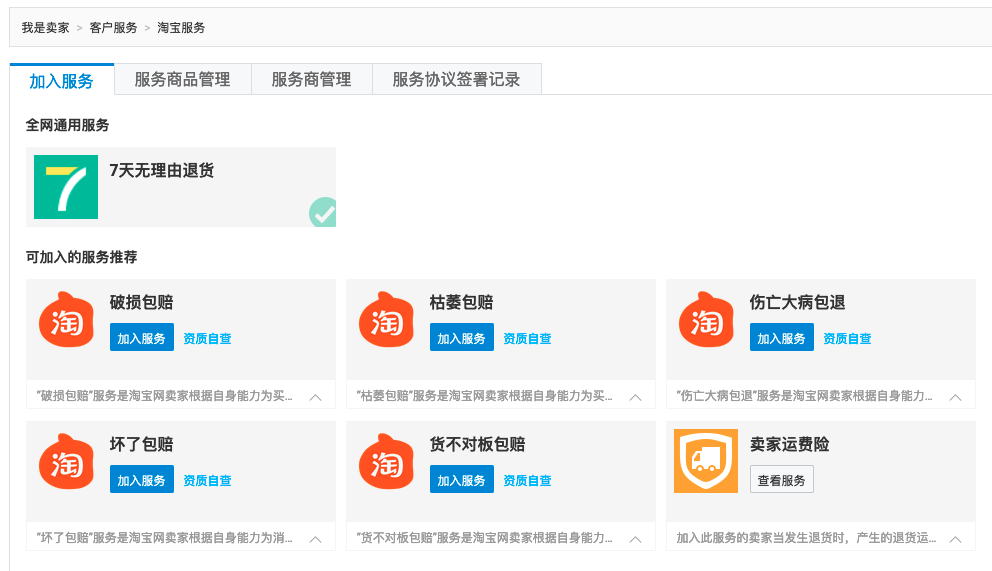Click 加入服务 button for 破损包赔

click(142, 338)
